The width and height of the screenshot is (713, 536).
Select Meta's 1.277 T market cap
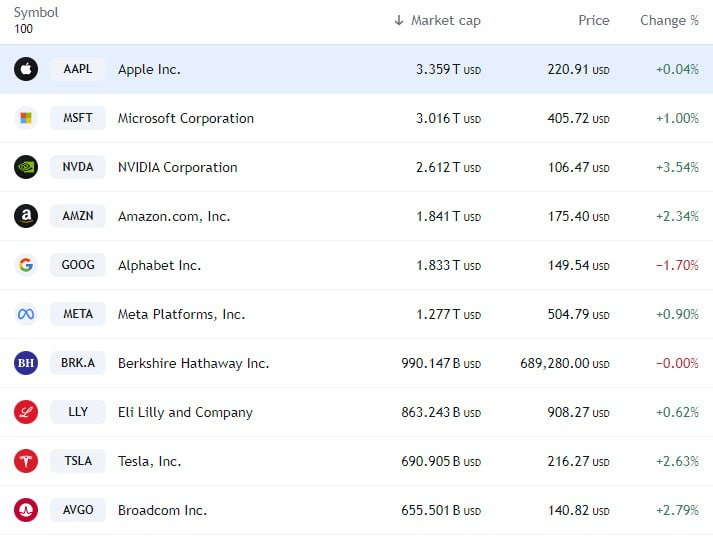[x=448, y=315]
